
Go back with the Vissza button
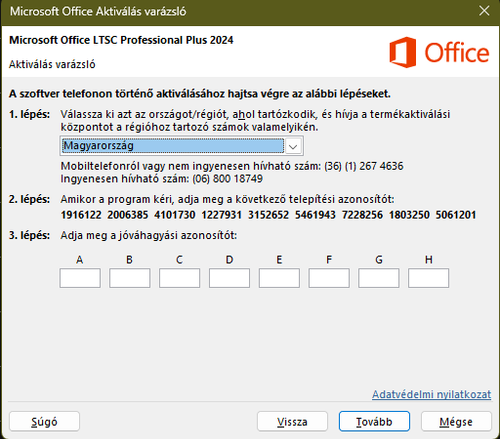pos(292,422)
